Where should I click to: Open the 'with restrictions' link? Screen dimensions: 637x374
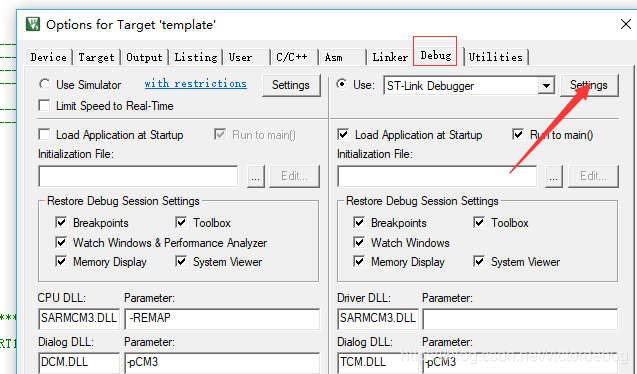coord(195,84)
